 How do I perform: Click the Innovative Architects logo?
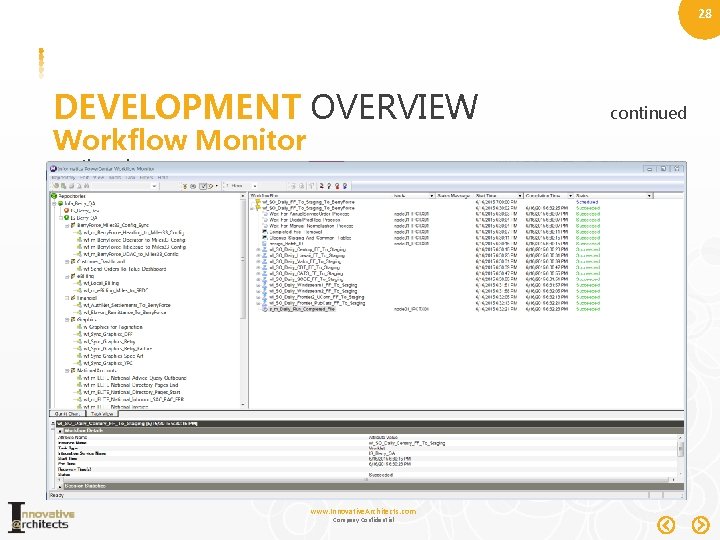point(41,517)
